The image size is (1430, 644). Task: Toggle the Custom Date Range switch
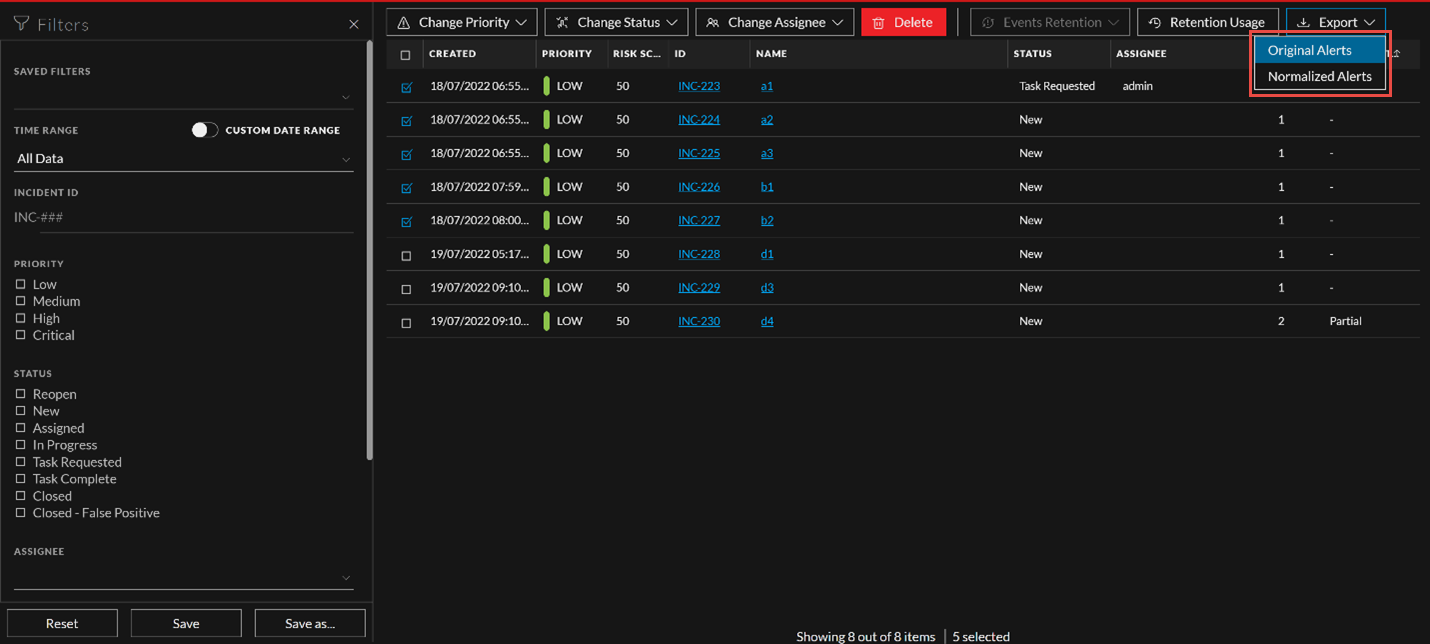(204, 130)
